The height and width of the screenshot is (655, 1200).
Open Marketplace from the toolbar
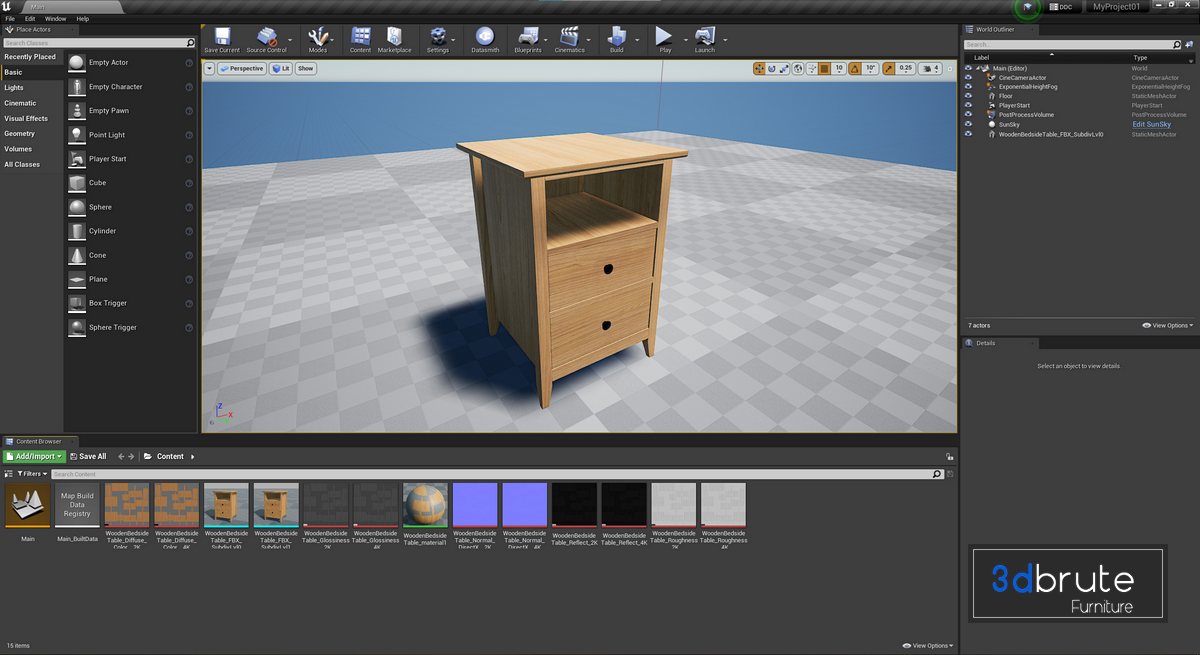point(394,38)
